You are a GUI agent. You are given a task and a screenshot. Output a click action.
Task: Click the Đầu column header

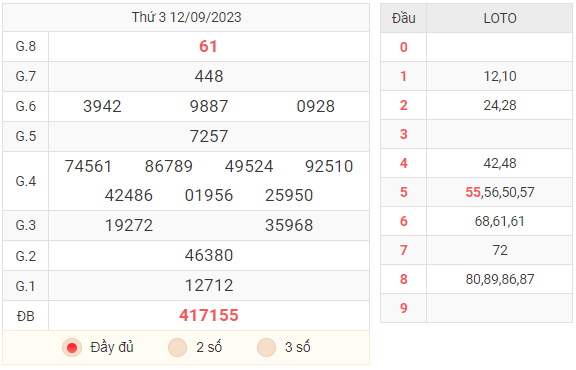pyautogui.click(x=403, y=18)
